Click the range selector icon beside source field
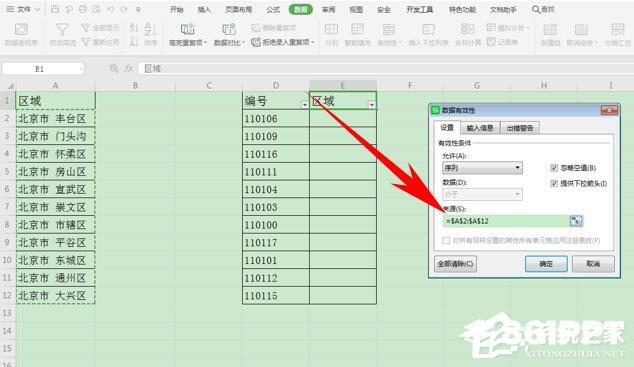 point(575,221)
